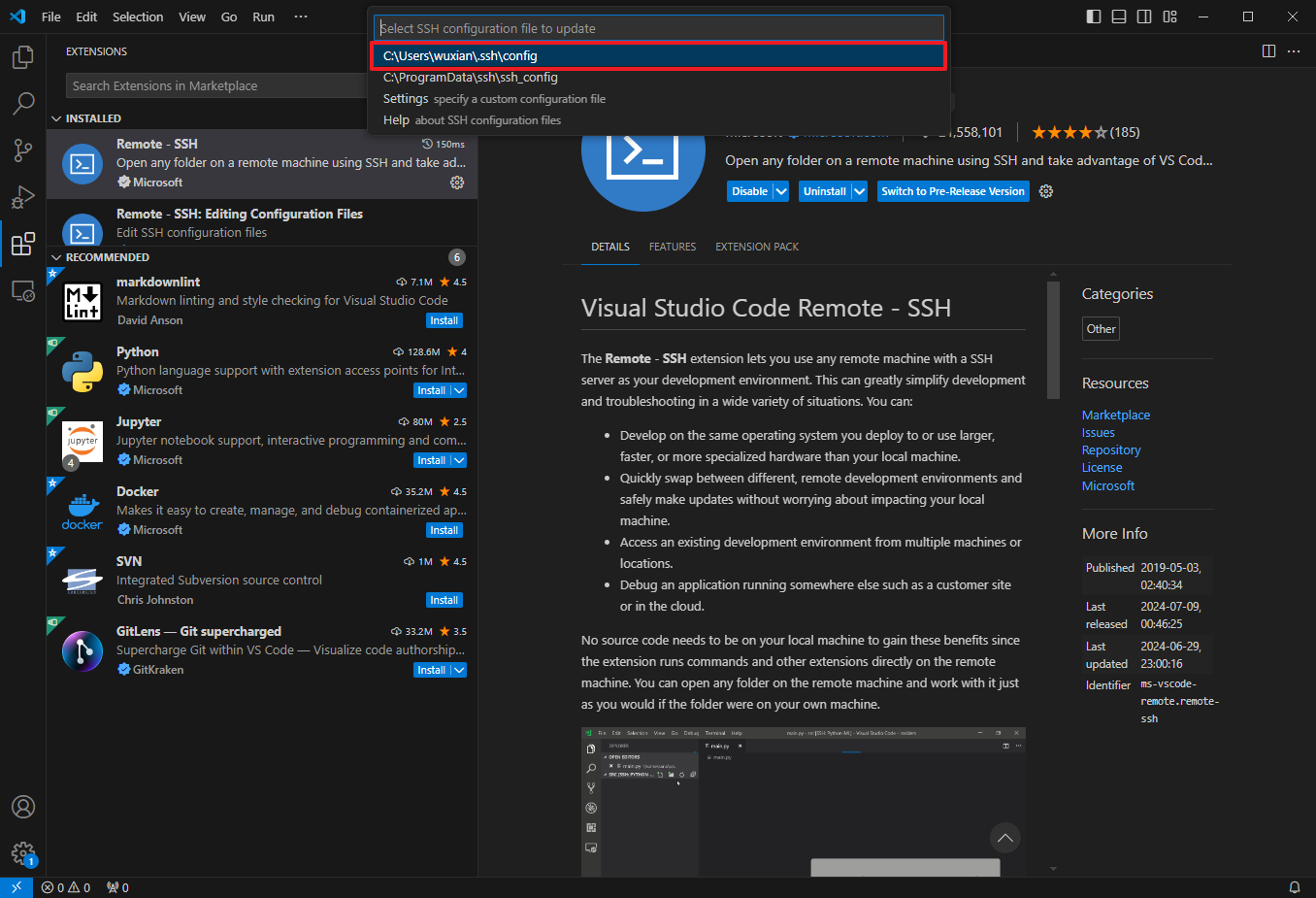The image size is (1316, 898).
Task: Open the Run menu
Action: click(263, 17)
